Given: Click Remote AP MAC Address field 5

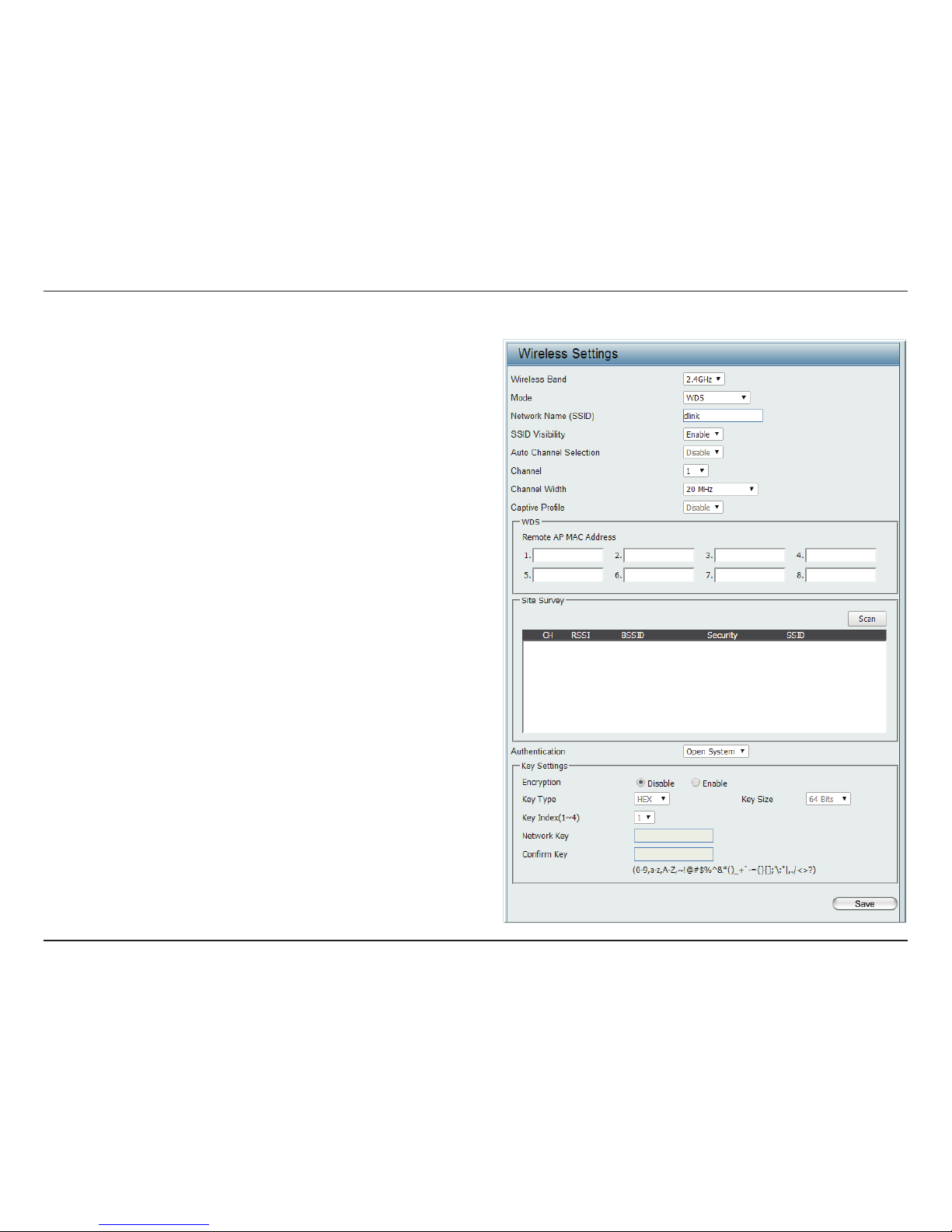Looking at the screenshot, I should pos(568,575).
